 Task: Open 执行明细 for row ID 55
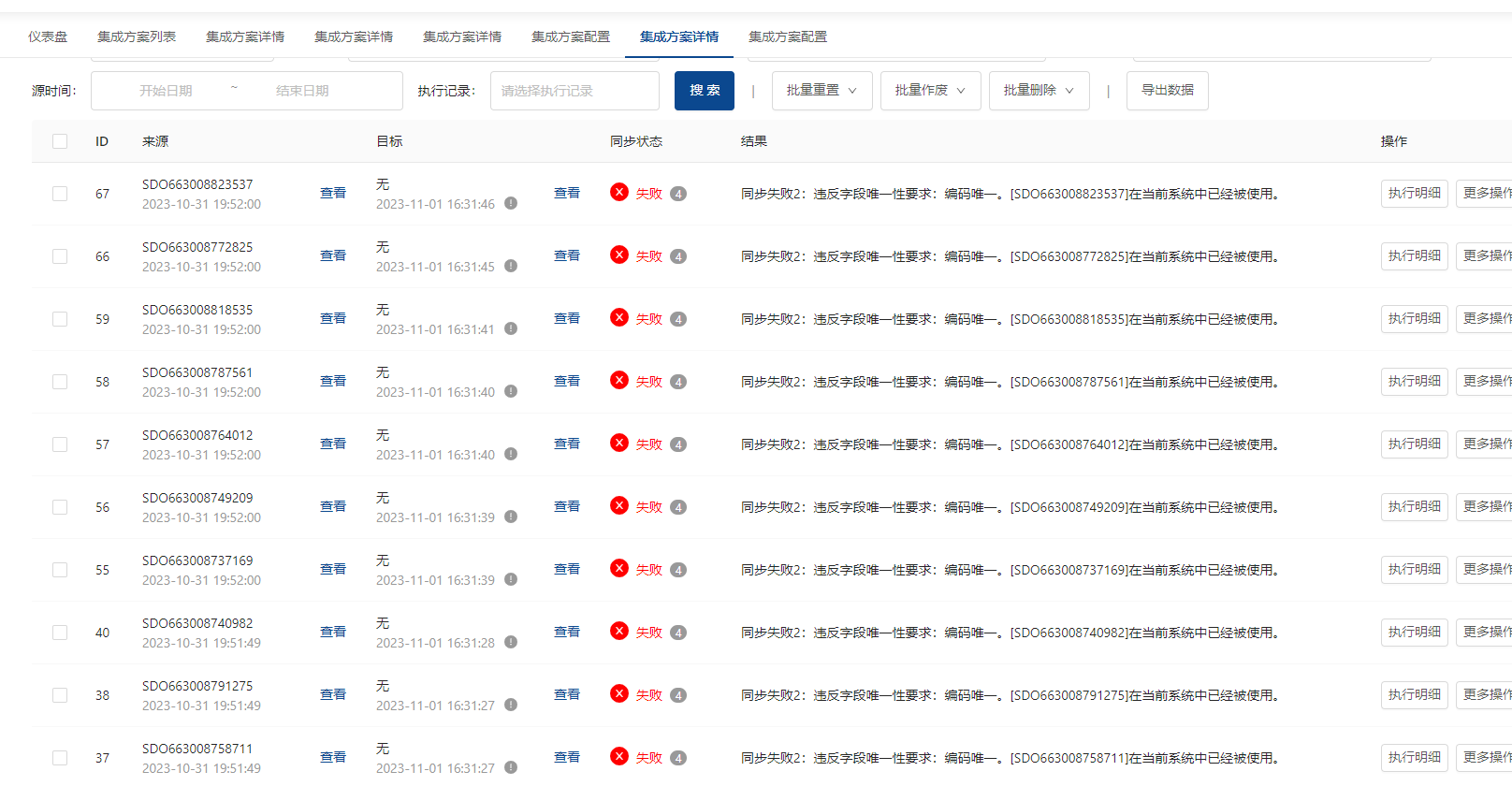point(1414,569)
